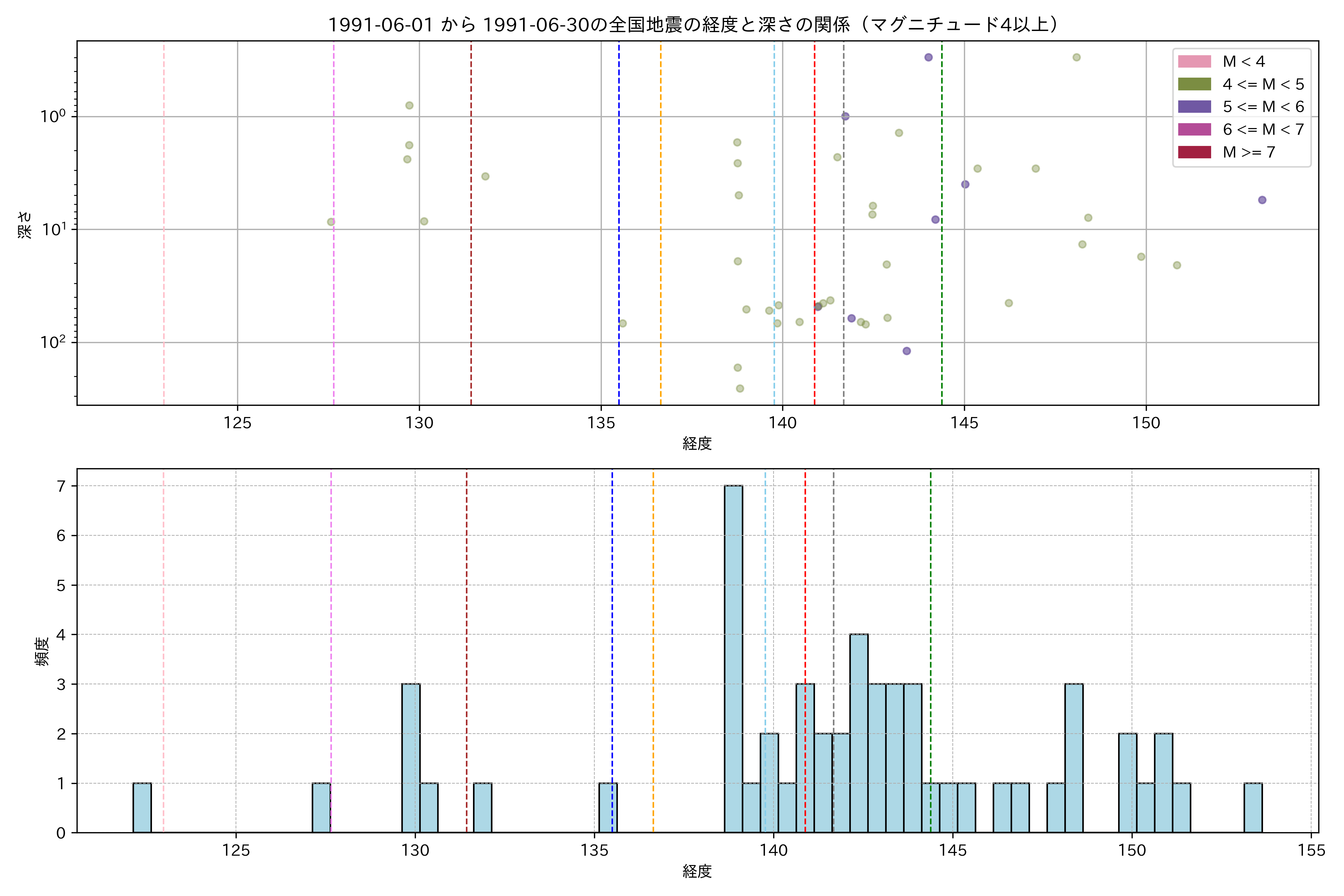Click the pink 'M < 4' legend swatch
1344x896 pixels.
pyautogui.click(x=1194, y=62)
